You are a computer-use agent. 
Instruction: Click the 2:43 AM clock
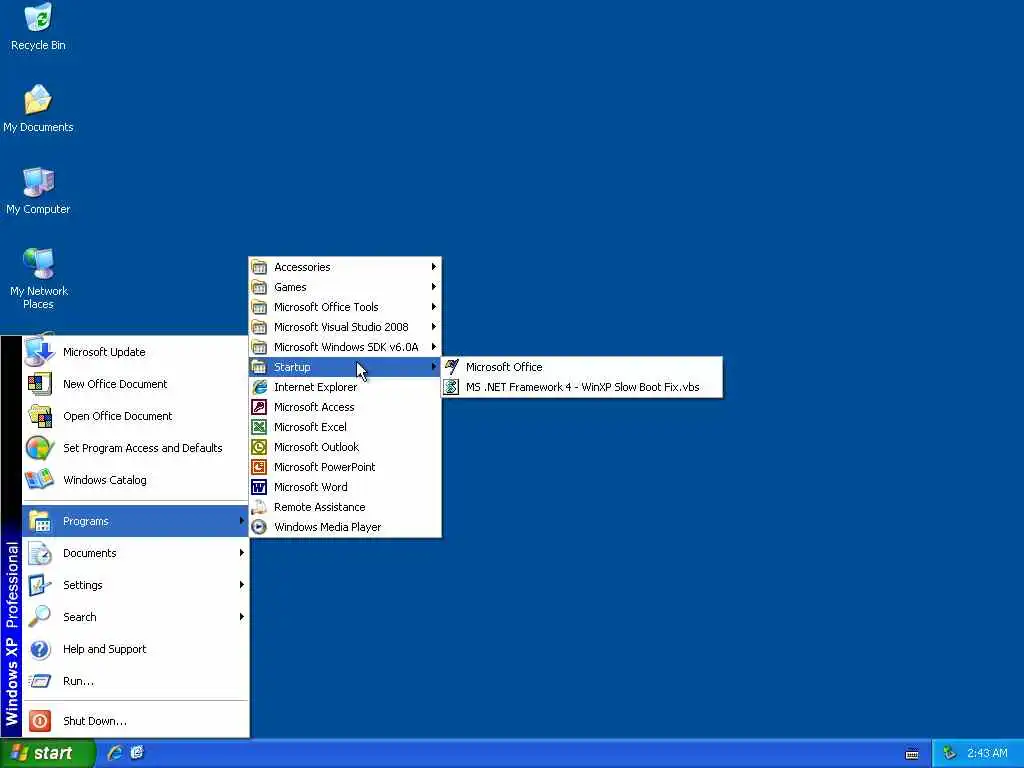pos(987,754)
